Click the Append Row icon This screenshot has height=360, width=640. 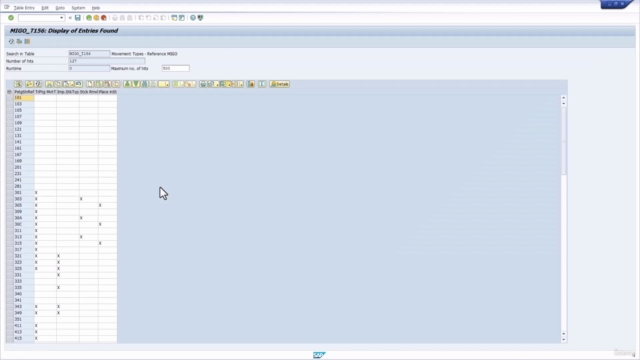tap(90, 84)
